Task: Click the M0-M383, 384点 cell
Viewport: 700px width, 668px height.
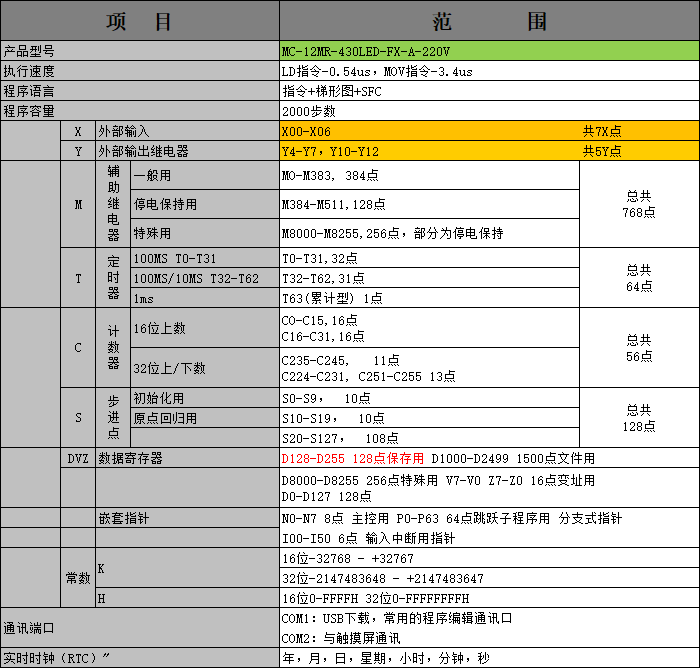Action: (429, 175)
